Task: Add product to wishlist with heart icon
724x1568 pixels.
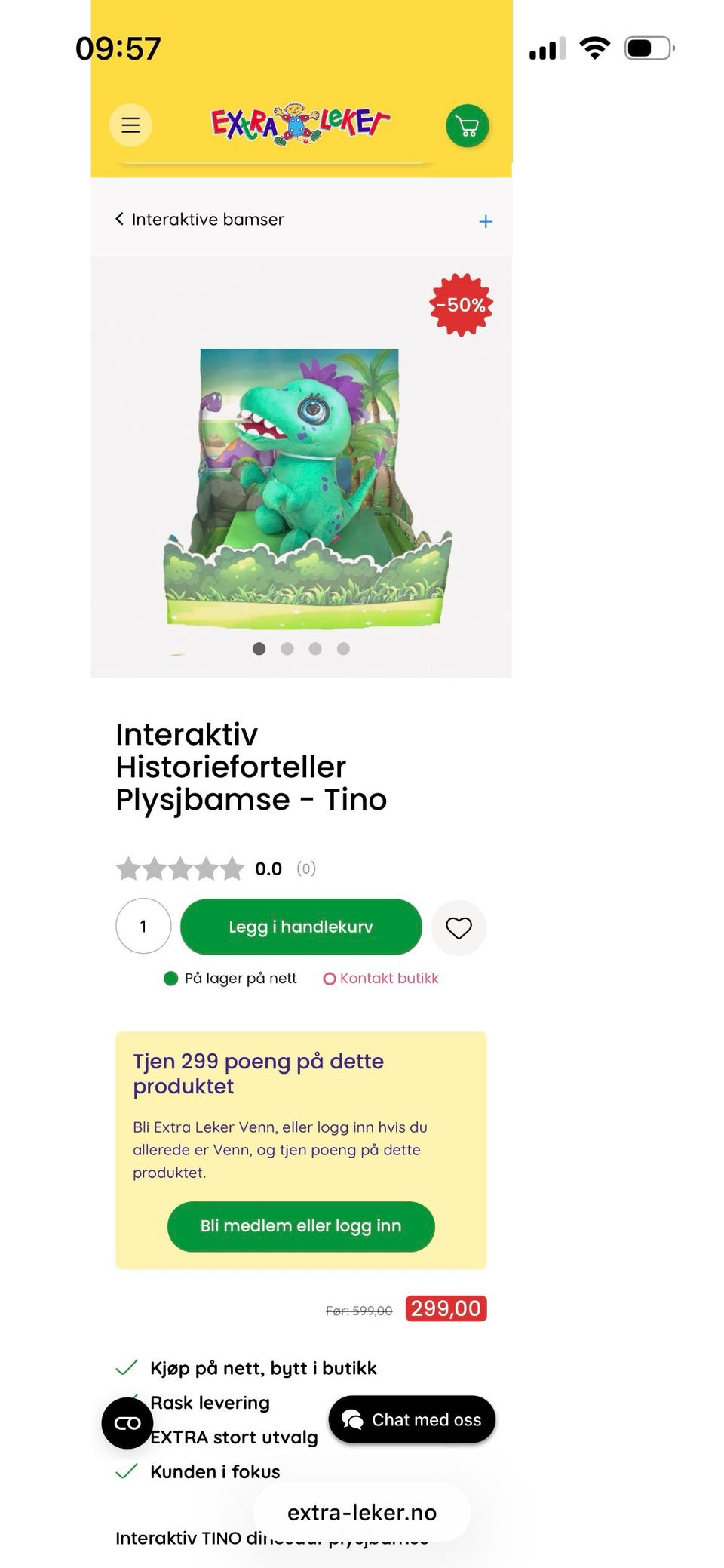Action: coord(459,927)
